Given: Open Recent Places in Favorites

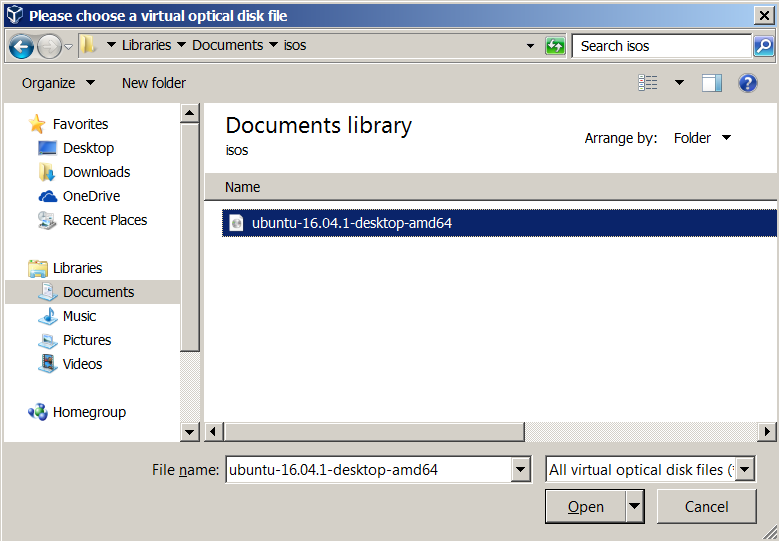Looking at the screenshot, I should (x=105, y=220).
